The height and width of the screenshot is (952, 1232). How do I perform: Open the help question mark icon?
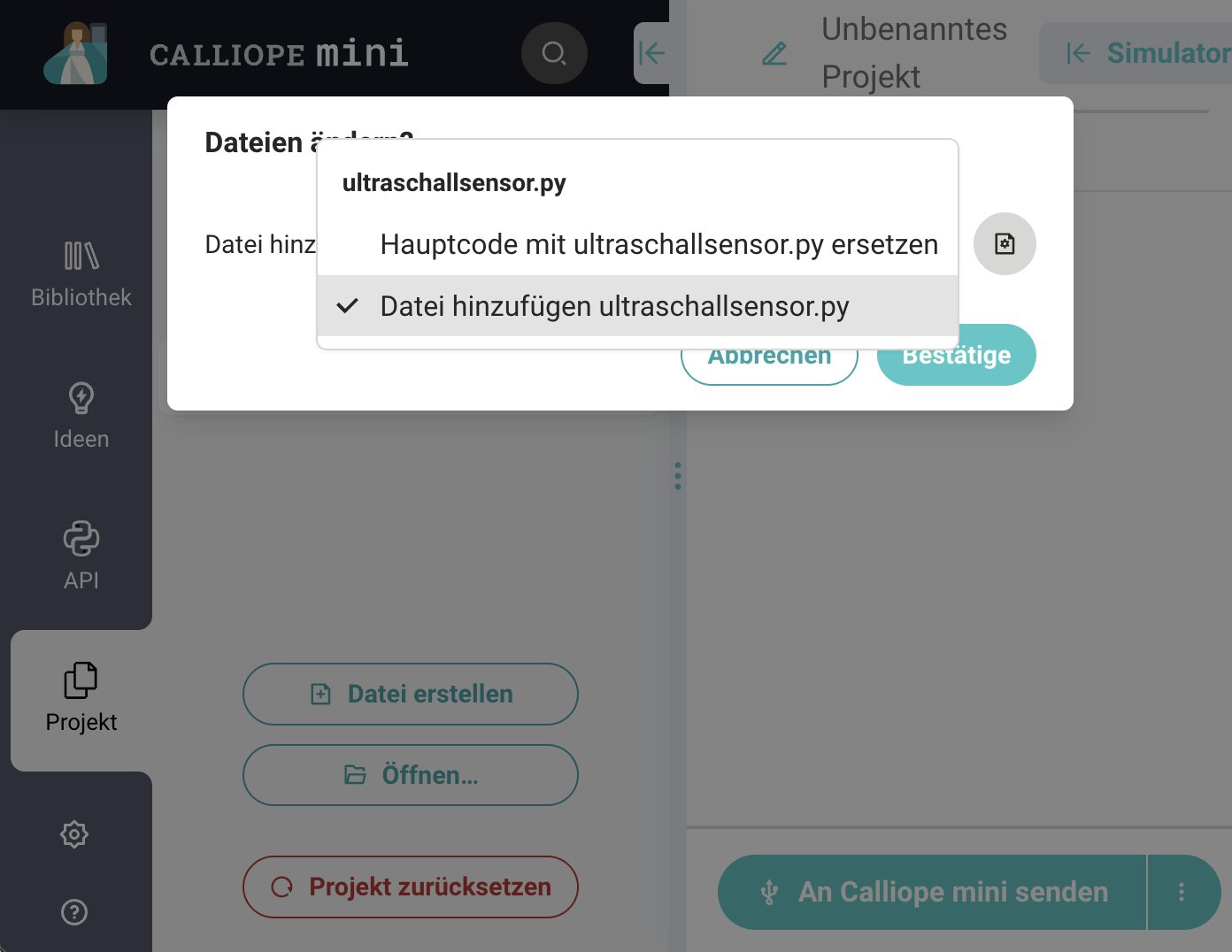point(74,911)
